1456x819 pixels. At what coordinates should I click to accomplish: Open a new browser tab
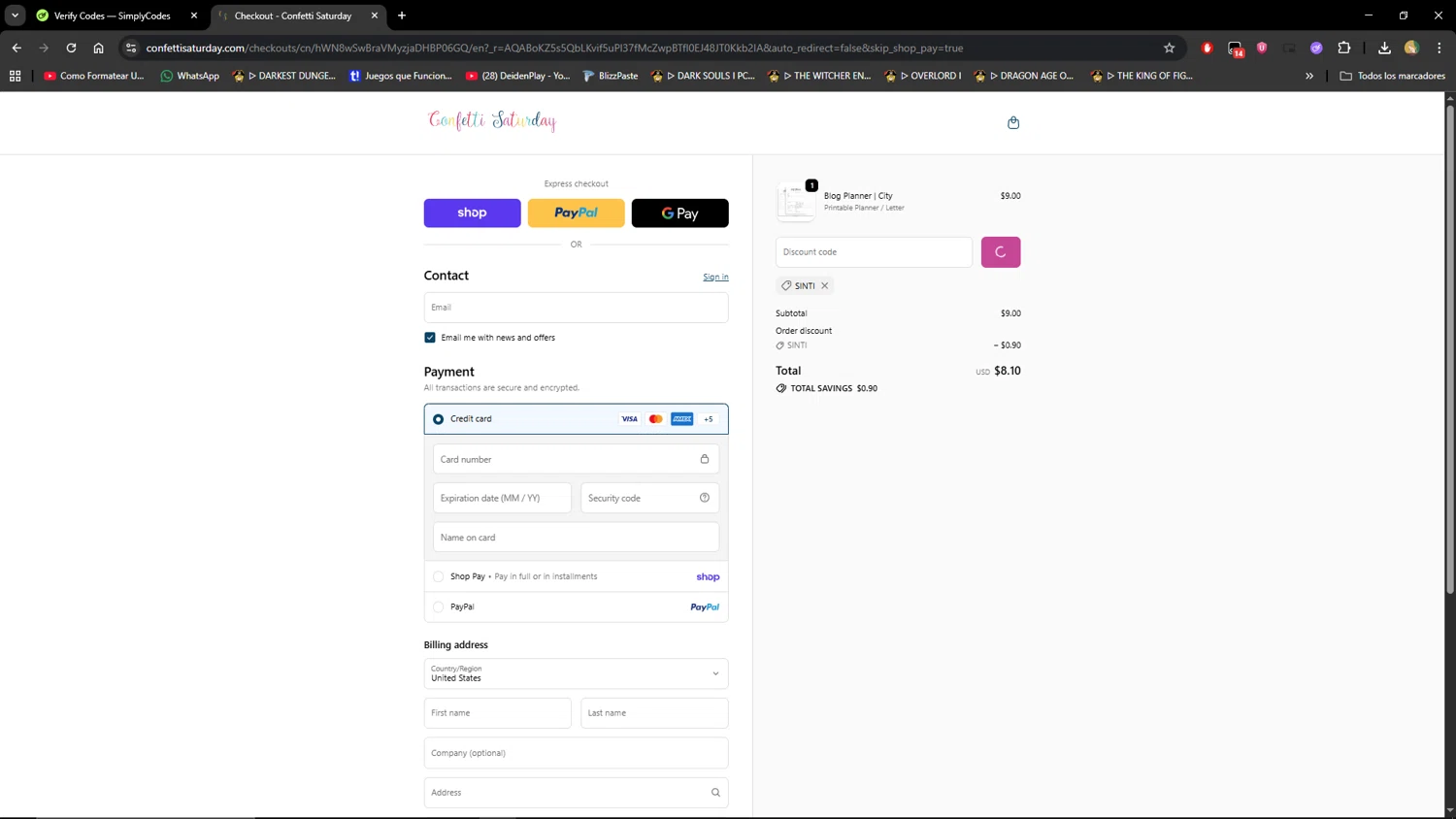(402, 16)
